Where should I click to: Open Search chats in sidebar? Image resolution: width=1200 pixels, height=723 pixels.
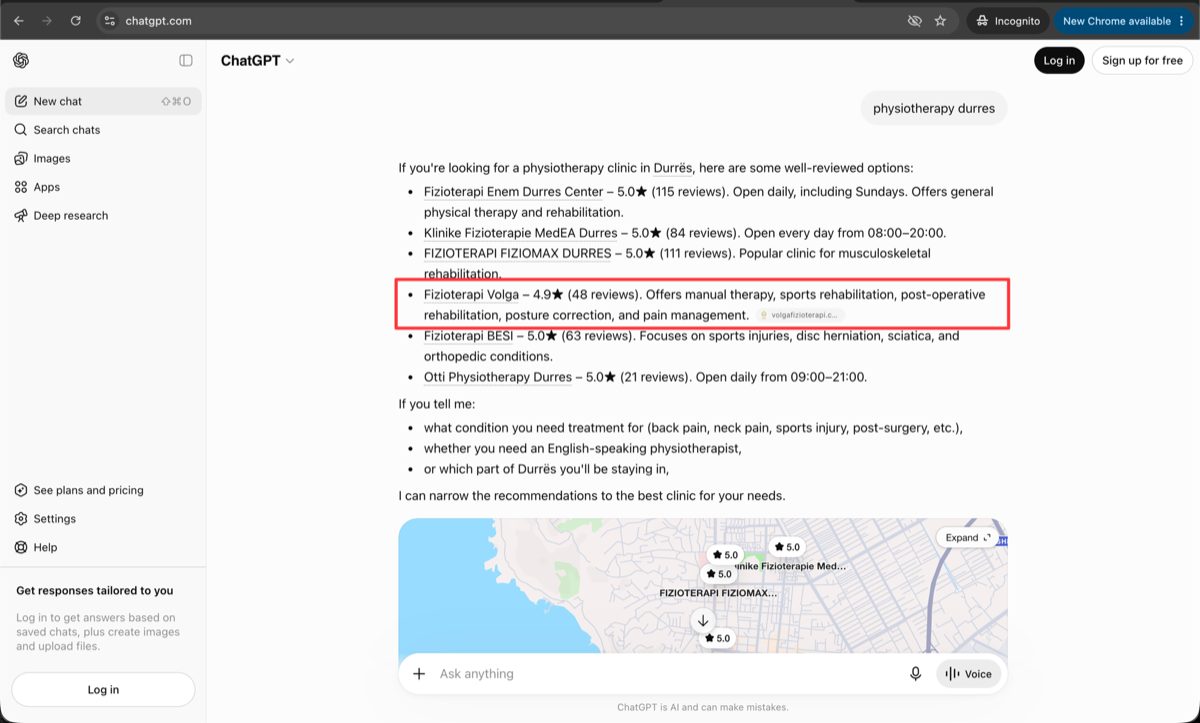coord(103,130)
